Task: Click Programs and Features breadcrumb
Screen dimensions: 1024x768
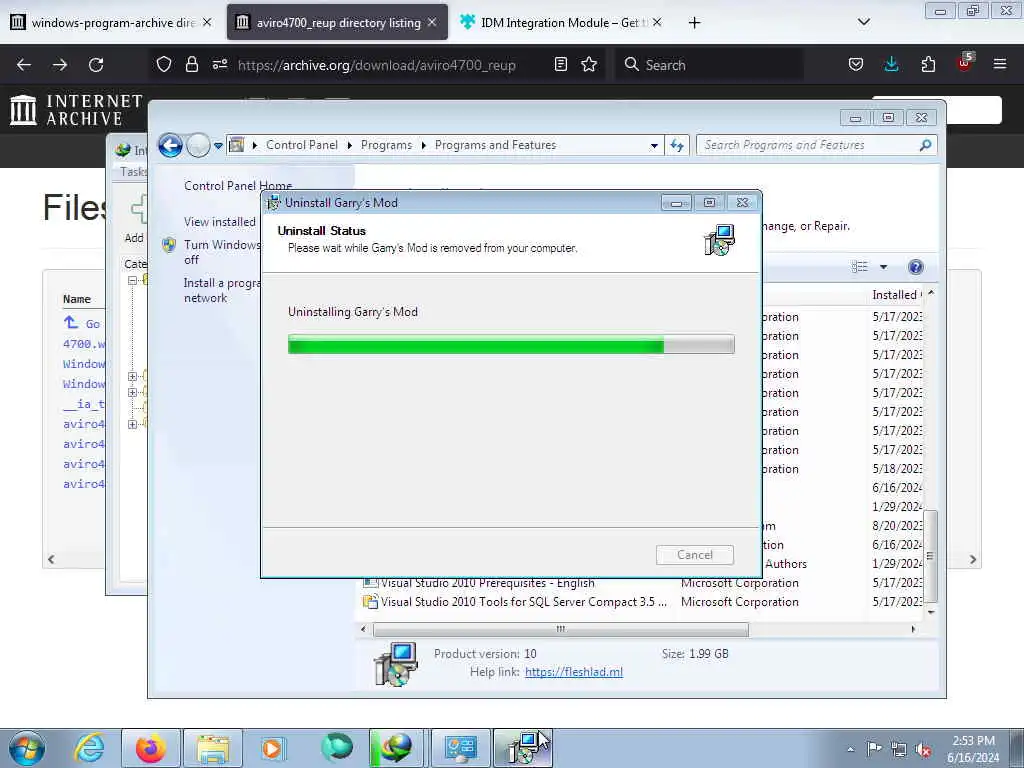Action: (495, 145)
